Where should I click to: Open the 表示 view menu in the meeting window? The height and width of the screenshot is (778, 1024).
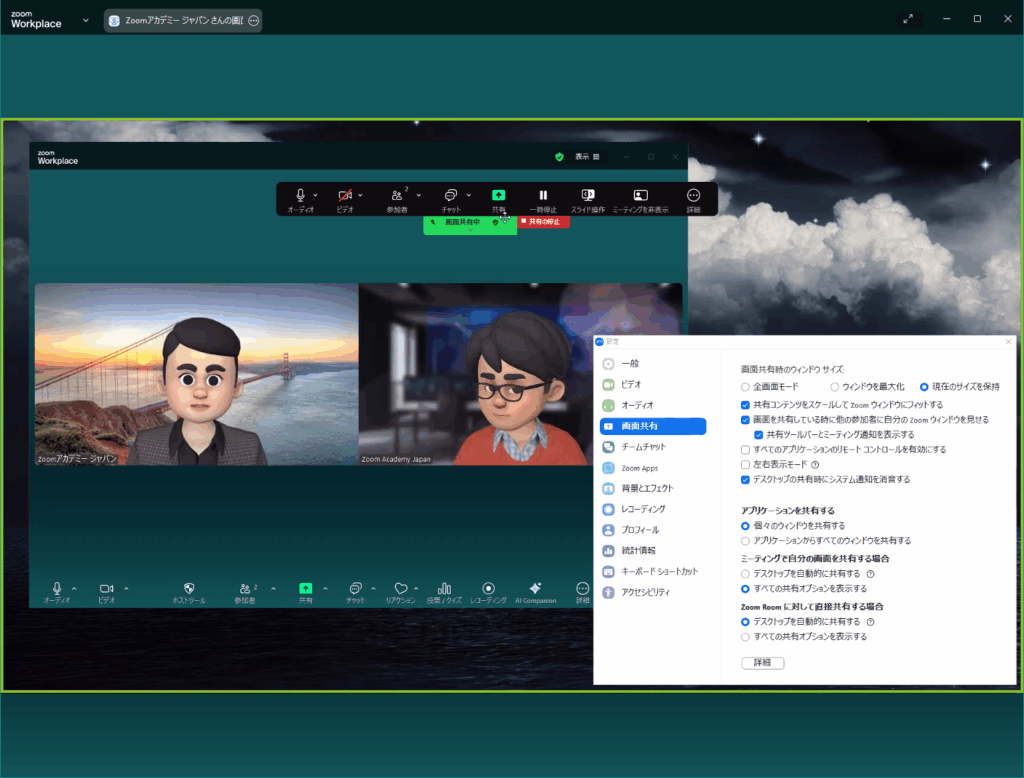pos(587,157)
